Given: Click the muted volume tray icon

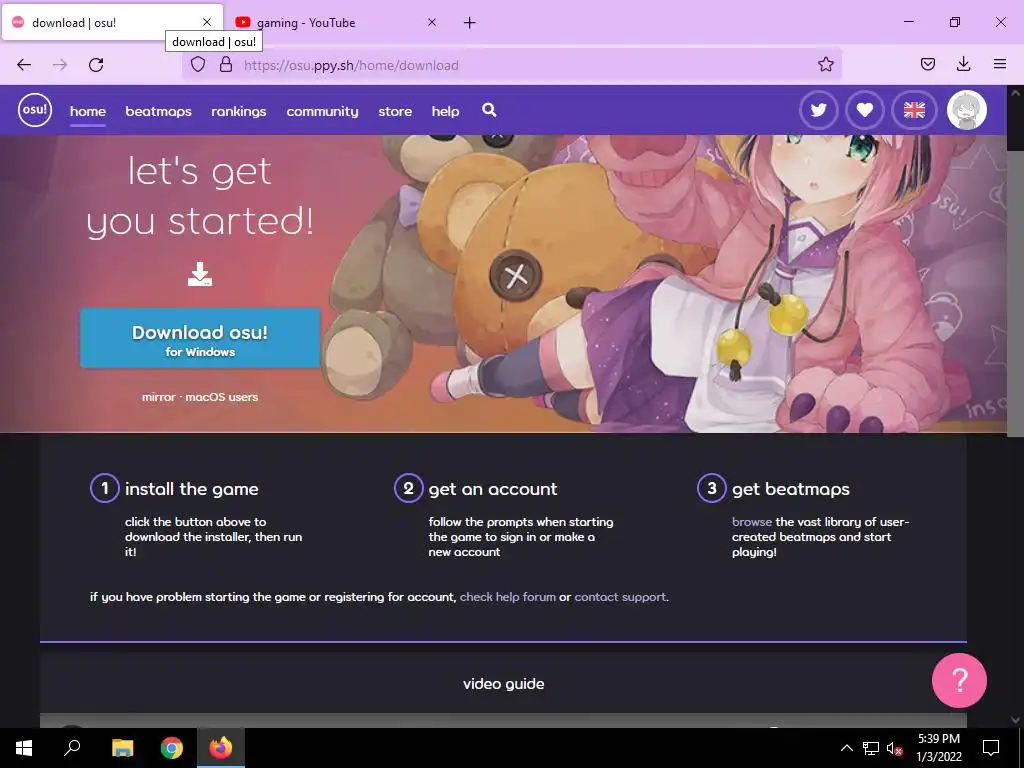Looking at the screenshot, I should pos(894,748).
